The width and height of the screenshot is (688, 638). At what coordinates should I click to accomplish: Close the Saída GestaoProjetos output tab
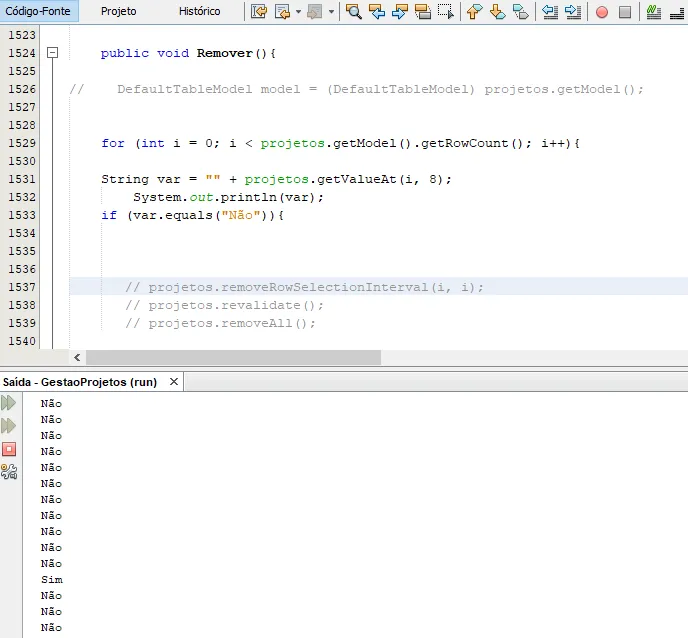coord(174,382)
